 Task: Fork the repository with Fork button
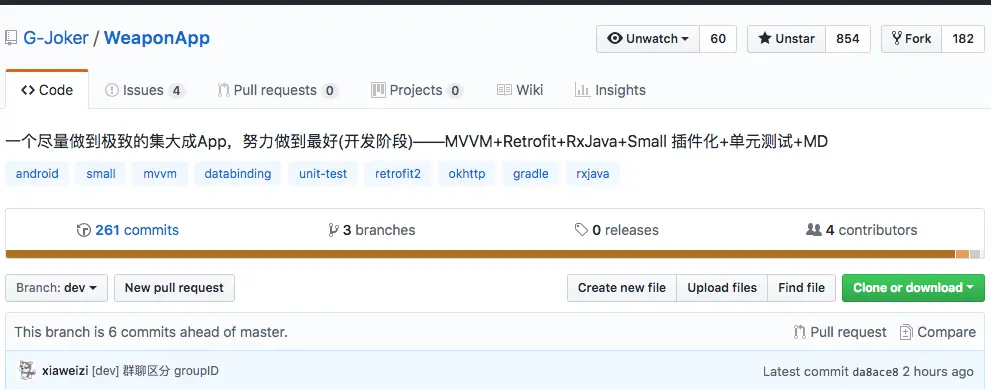(x=912, y=39)
